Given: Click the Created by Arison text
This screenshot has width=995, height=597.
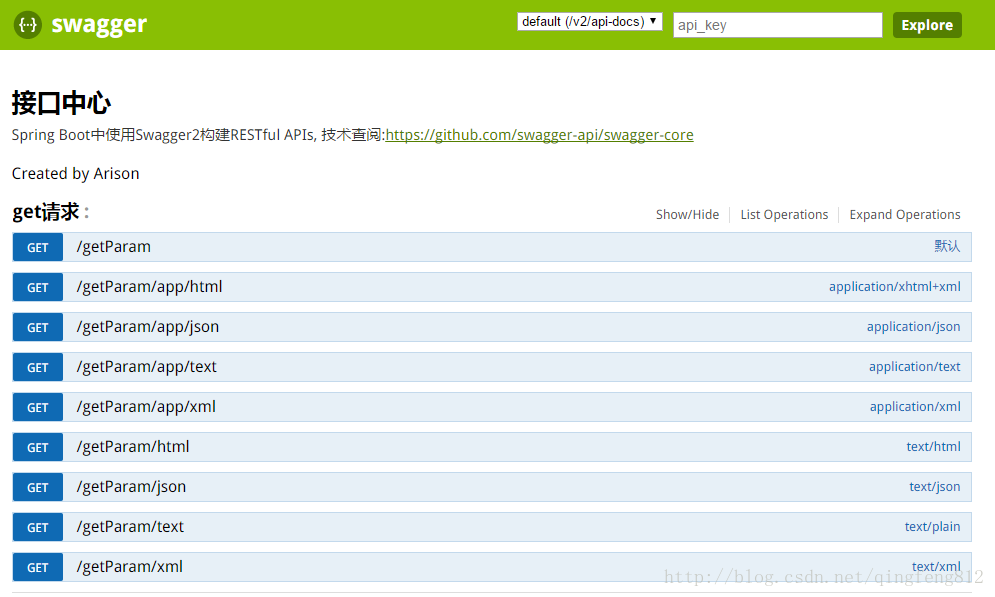Looking at the screenshot, I should tap(76, 174).
